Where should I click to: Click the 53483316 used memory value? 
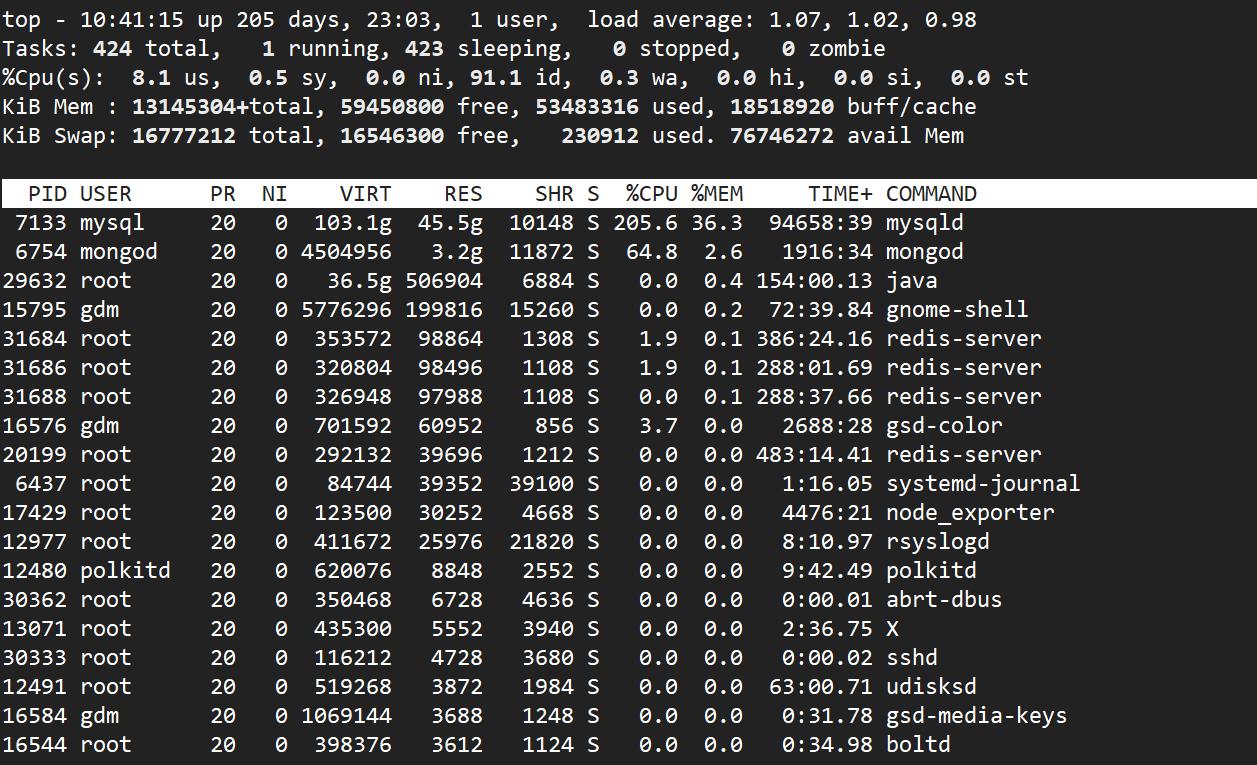tap(587, 107)
